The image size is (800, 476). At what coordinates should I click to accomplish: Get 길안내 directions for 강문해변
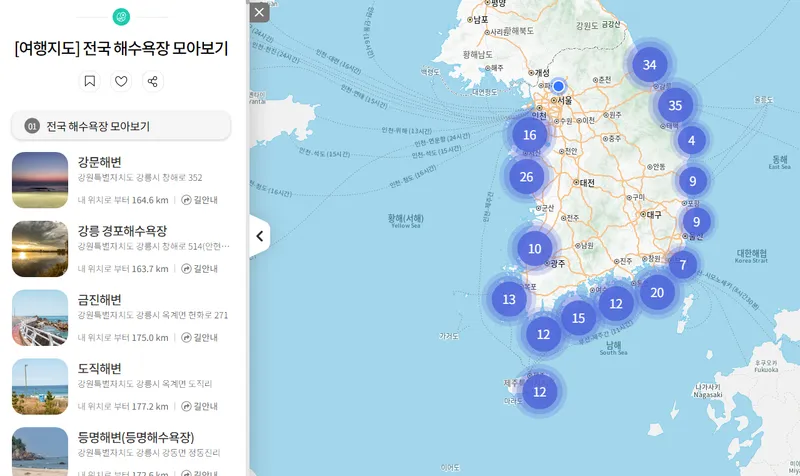point(199,200)
